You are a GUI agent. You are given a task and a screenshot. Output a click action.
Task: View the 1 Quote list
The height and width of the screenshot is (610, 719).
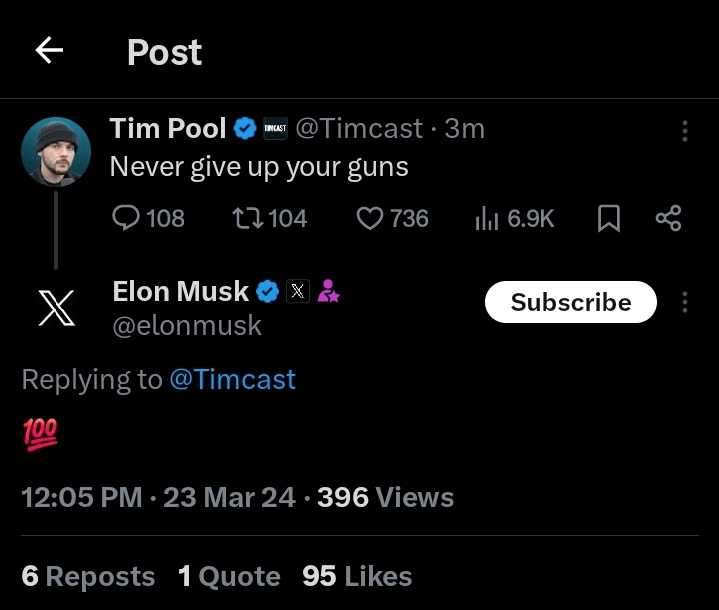(229, 576)
